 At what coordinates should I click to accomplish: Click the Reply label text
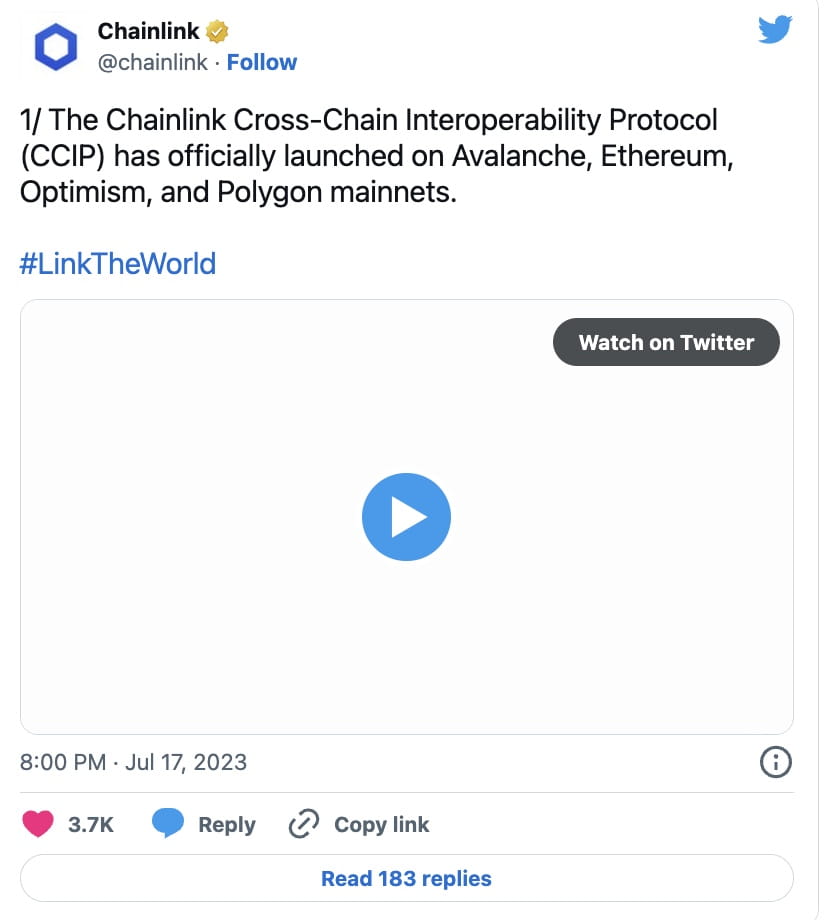(x=225, y=824)
